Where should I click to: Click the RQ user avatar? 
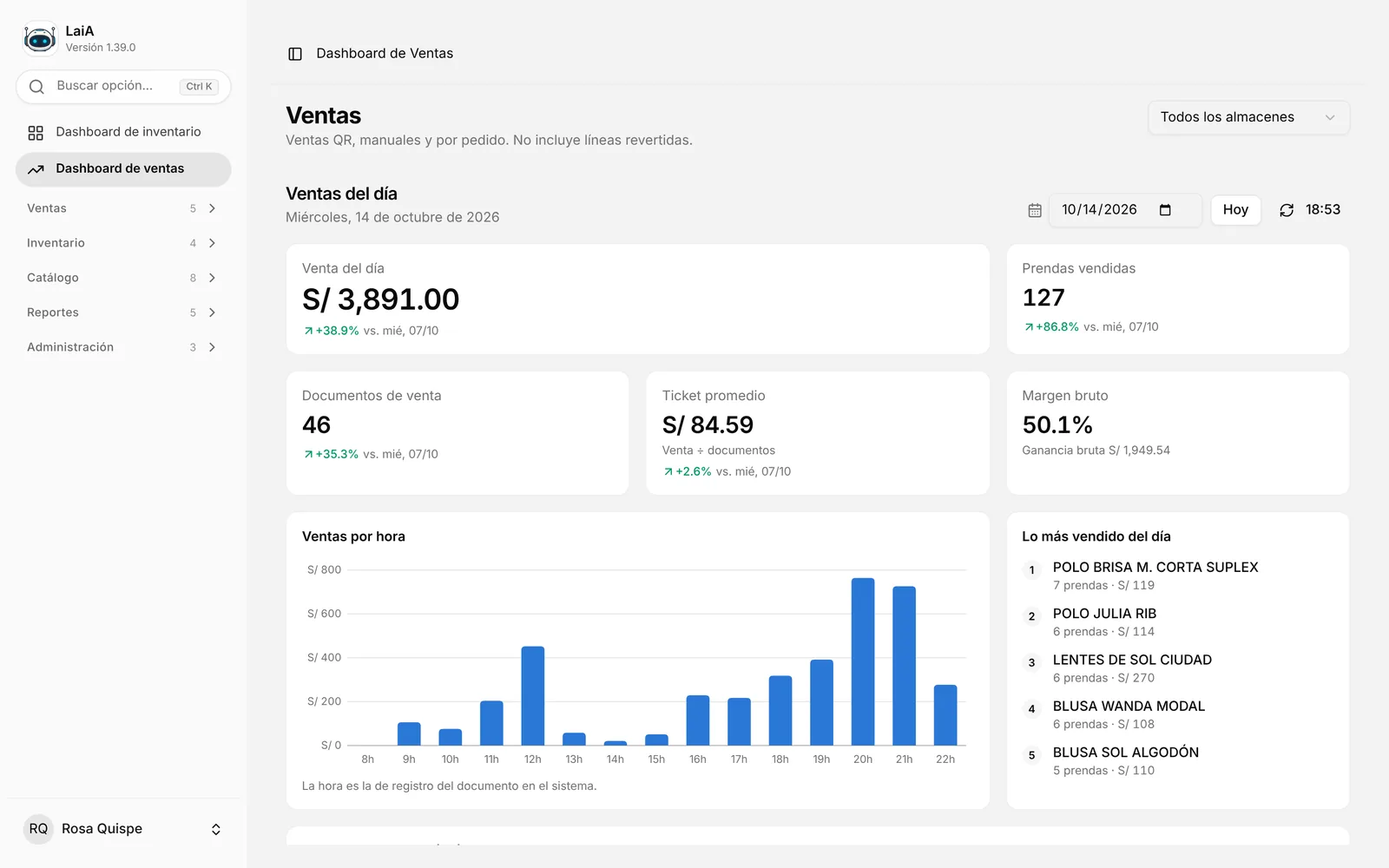[x=38, y=829]
